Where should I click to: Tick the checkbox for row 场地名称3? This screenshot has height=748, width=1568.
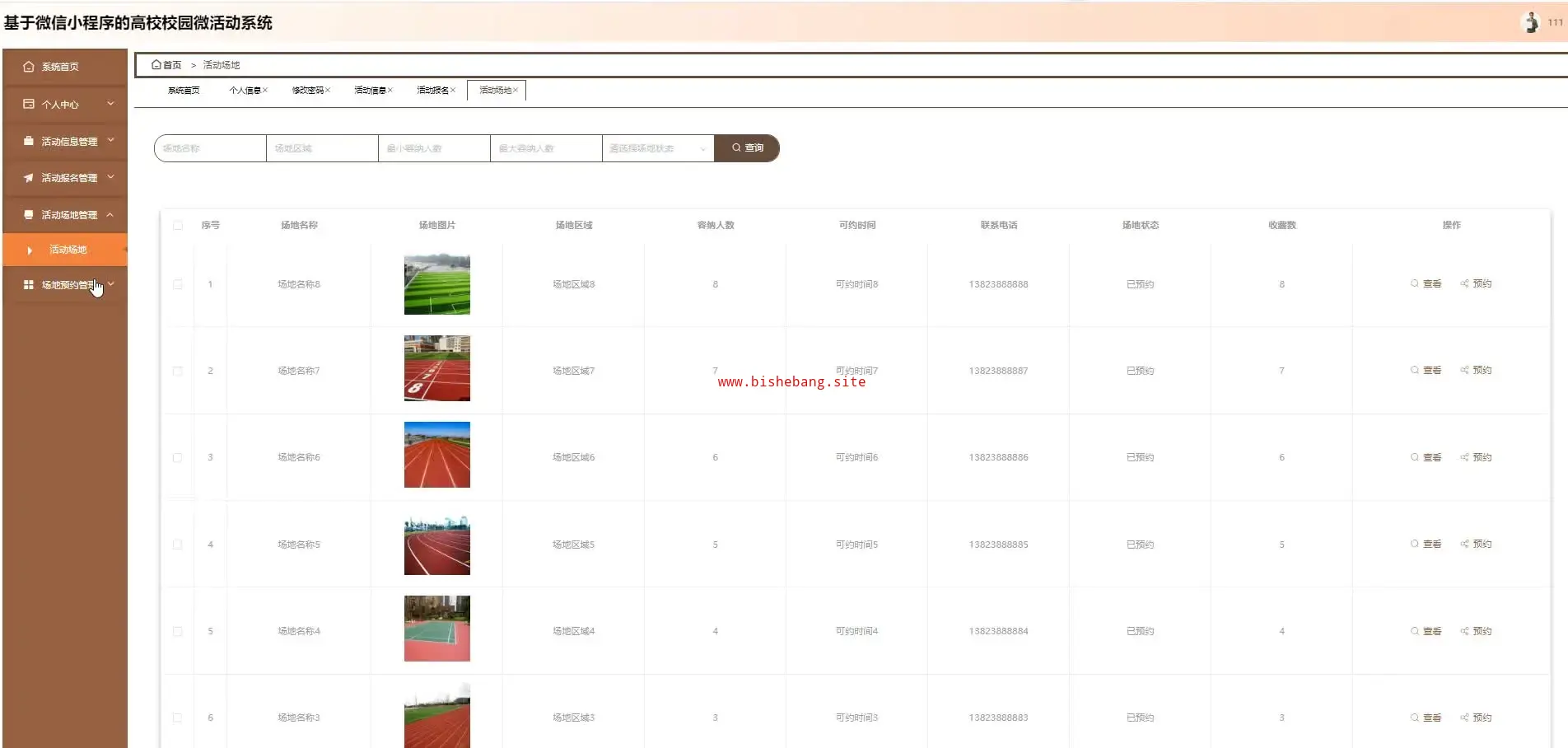coord(178,718)
